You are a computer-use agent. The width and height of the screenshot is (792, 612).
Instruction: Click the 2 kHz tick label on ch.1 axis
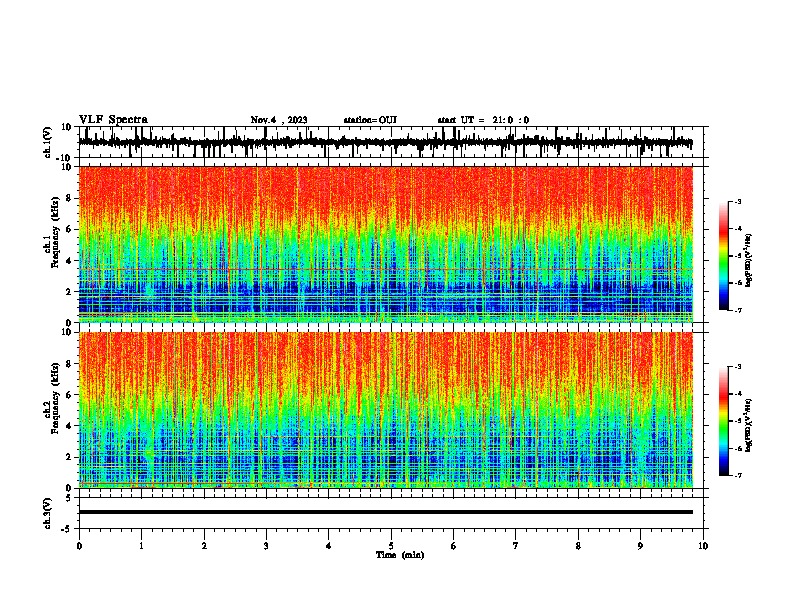click(70, 291)
